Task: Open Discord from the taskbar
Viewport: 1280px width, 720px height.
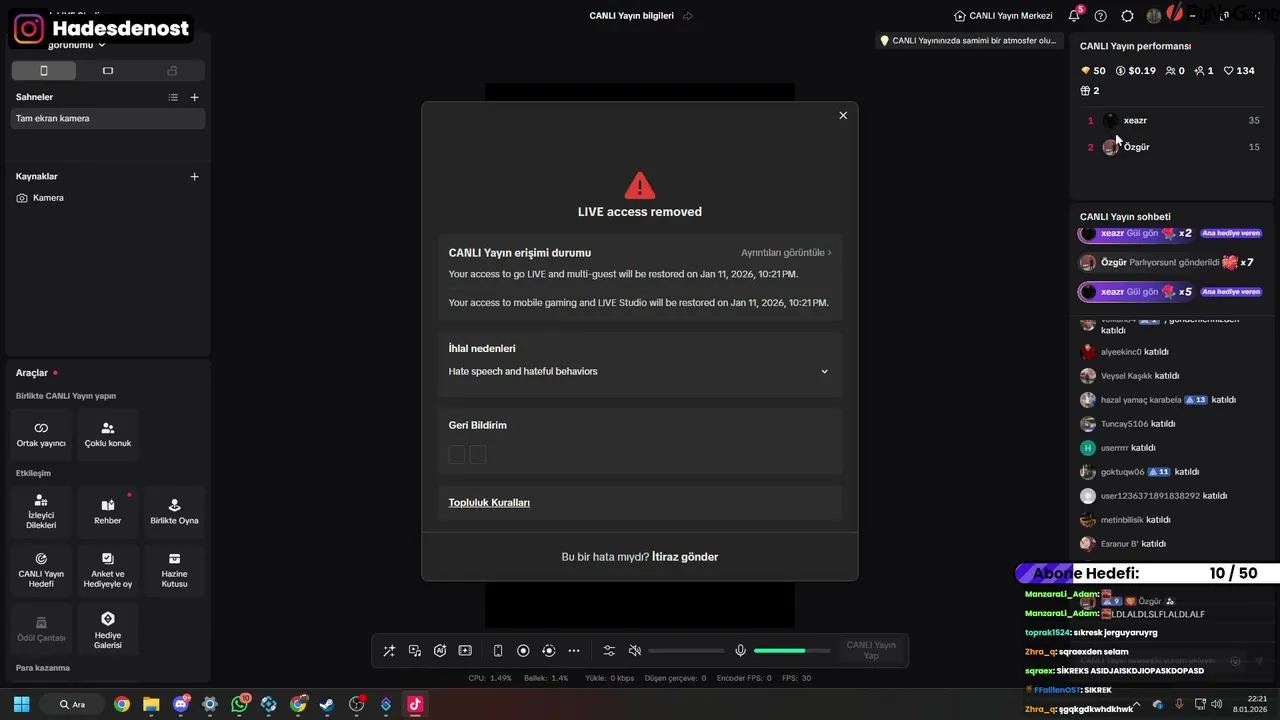Action: tap(181, 704)
